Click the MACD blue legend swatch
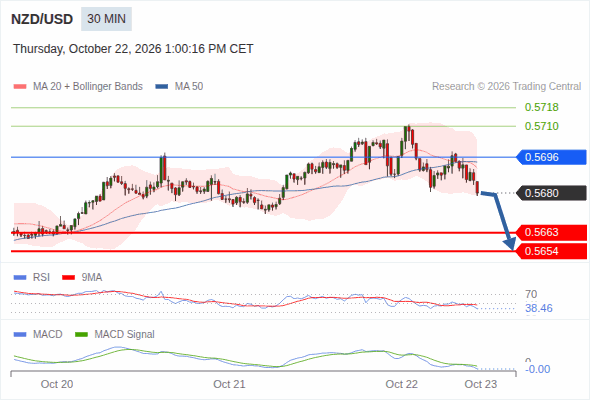590x400 pixels. pos(20,335)
